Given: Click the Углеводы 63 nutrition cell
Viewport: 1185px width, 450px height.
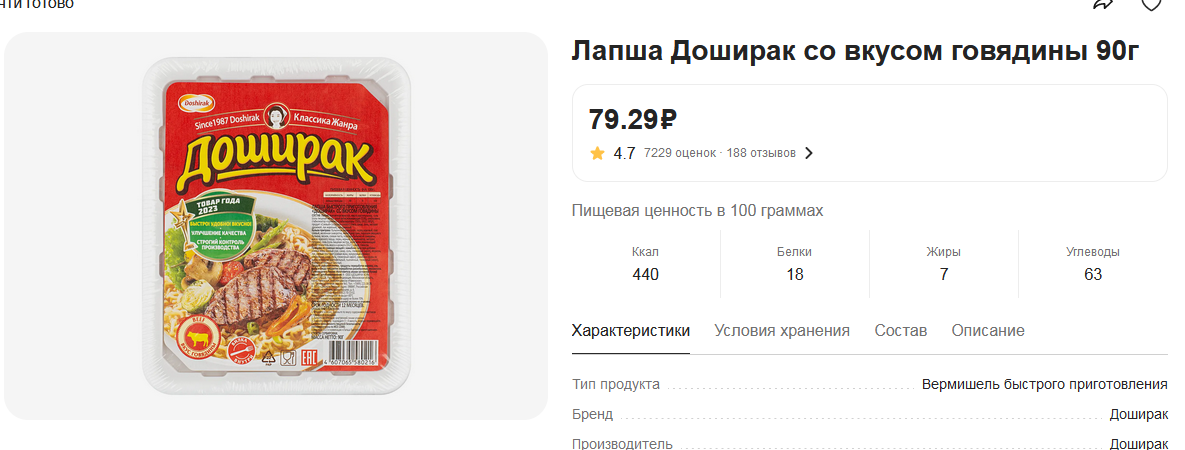Looking at the screenshot, I should click(1093, 264).
